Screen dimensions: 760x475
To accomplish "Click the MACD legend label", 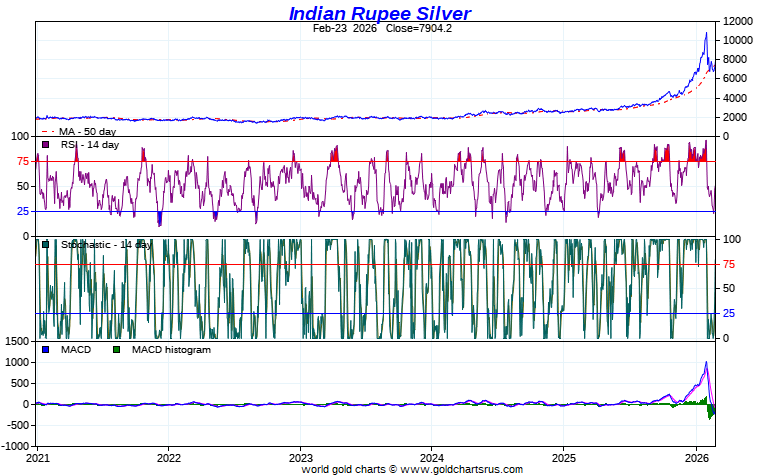I will tap(76, 350).
